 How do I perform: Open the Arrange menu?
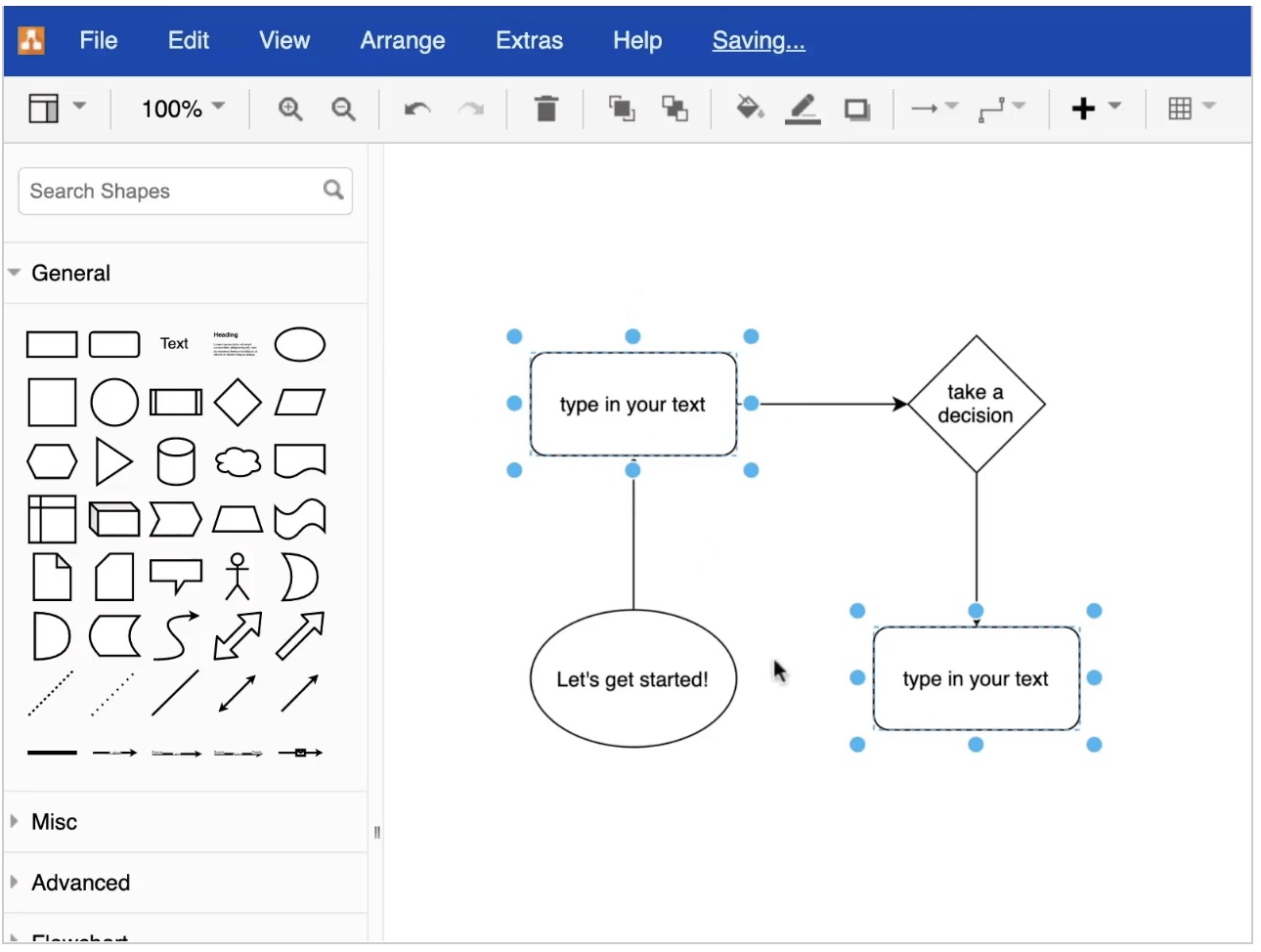point(402,40)
